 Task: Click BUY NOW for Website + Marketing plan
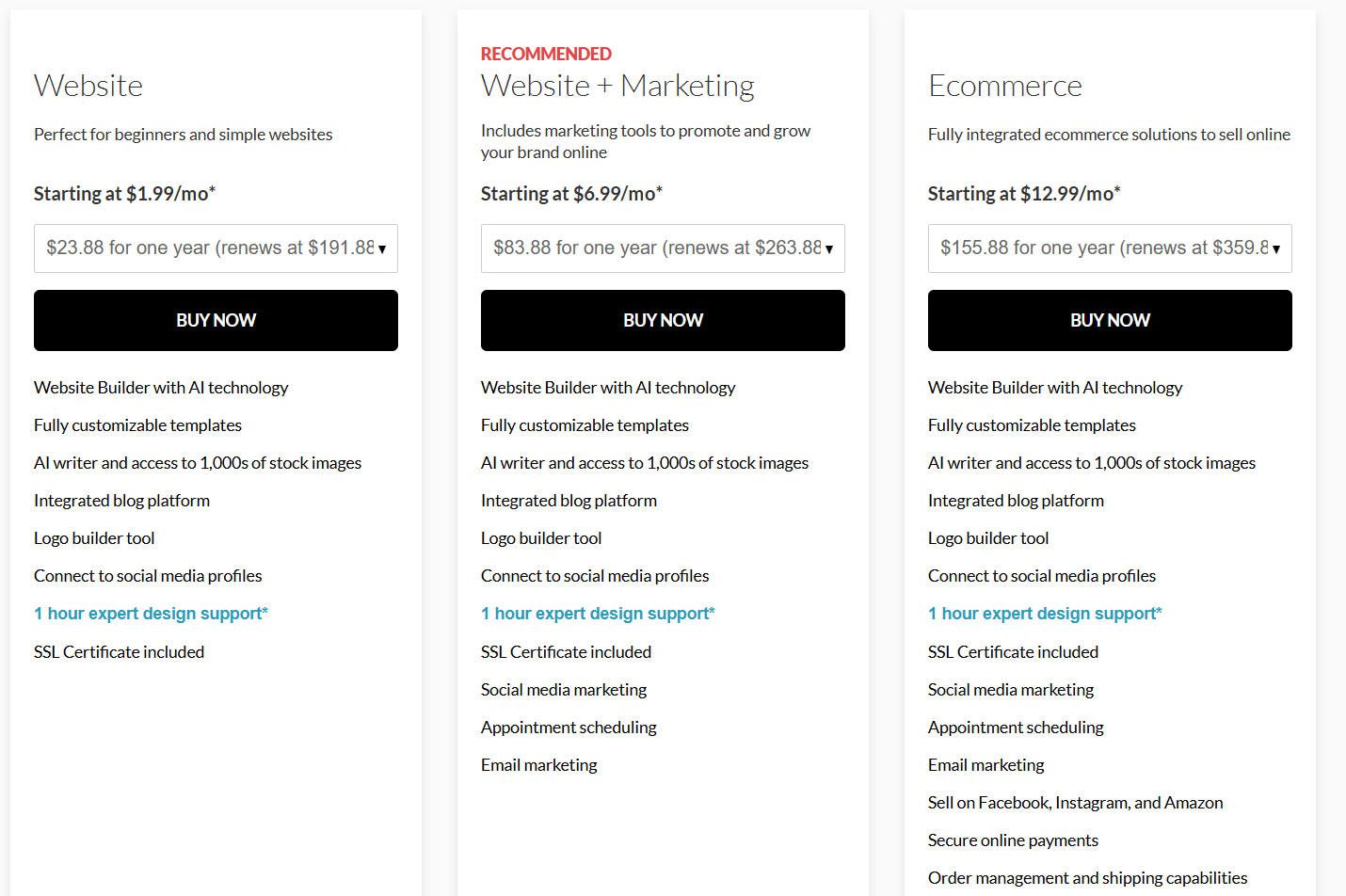(x=663, y=320)
